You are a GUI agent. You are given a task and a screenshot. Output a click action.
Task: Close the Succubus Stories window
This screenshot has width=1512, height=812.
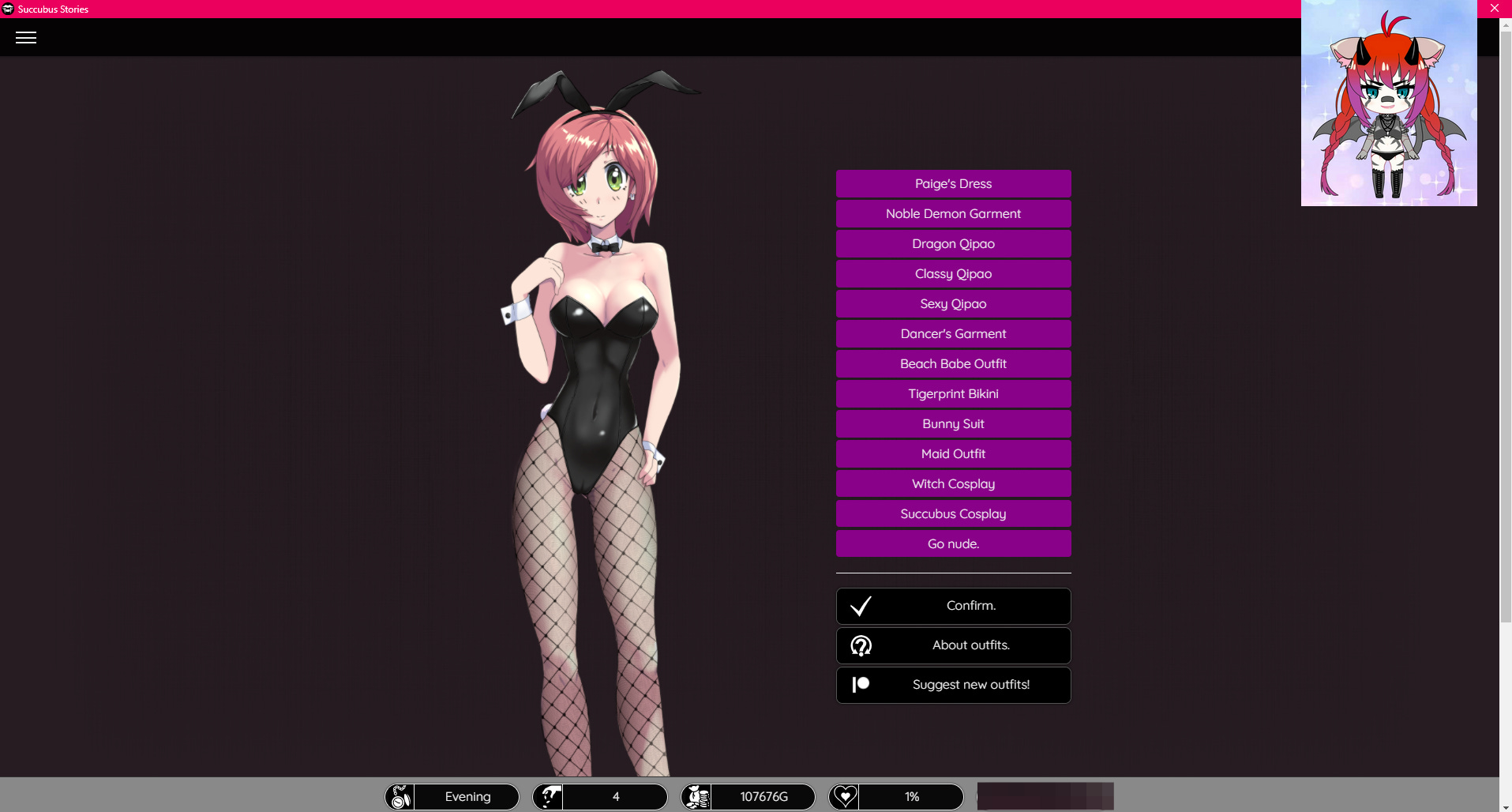click(x=1494, y=8)
